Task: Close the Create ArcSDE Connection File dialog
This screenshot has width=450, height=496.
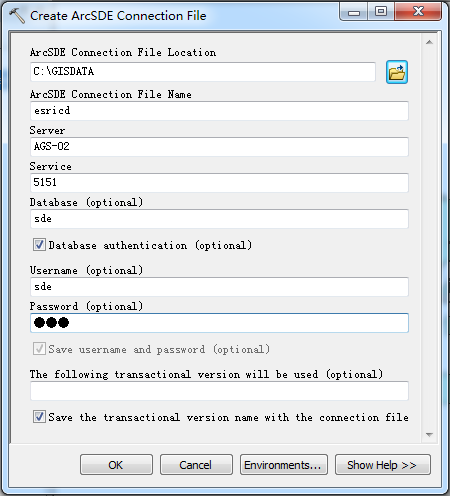Action: click(x=418, y=12)
